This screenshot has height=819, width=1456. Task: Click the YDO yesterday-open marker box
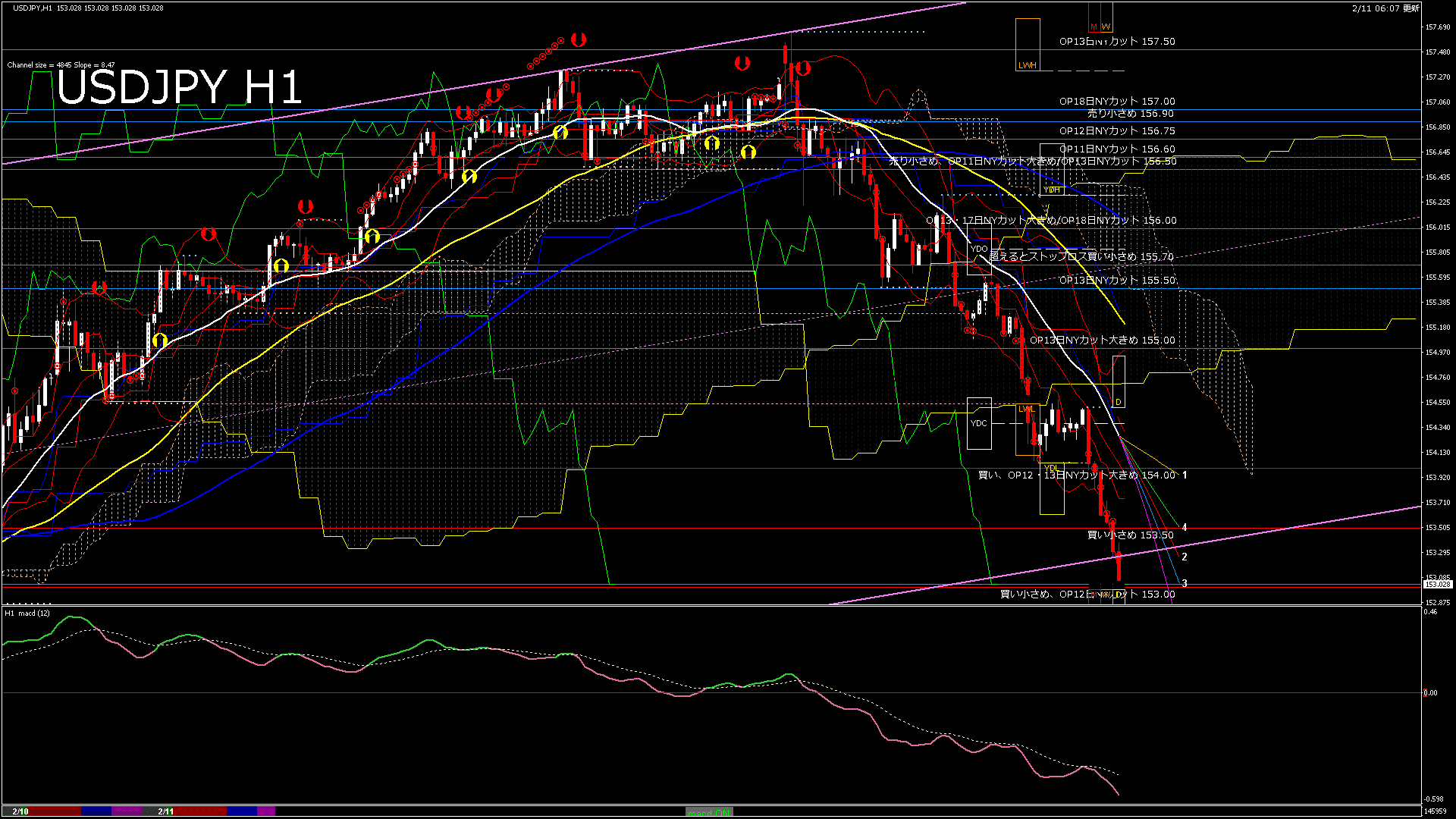pyautogui.click(x=979, y=249)
